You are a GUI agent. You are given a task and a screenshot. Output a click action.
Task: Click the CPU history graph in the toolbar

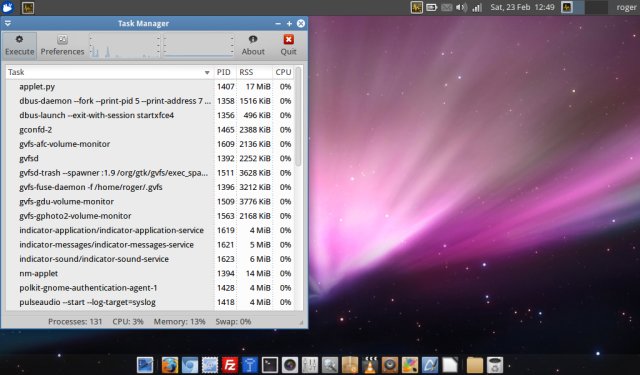(x=125, y=46)
